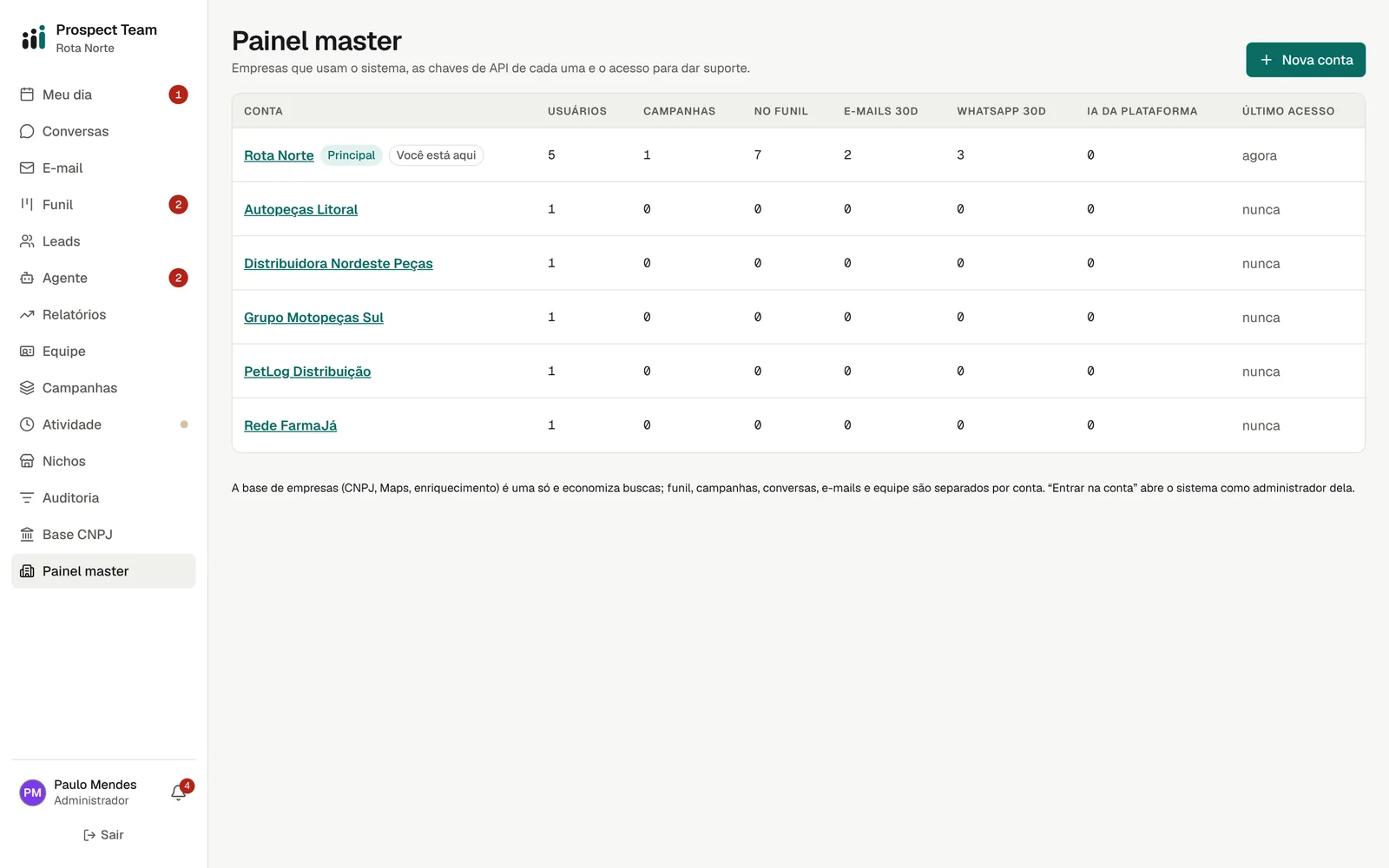Click the Principal badge on Rota Norte
This screenshot has width=1389, height=868.
pos(352,155)
